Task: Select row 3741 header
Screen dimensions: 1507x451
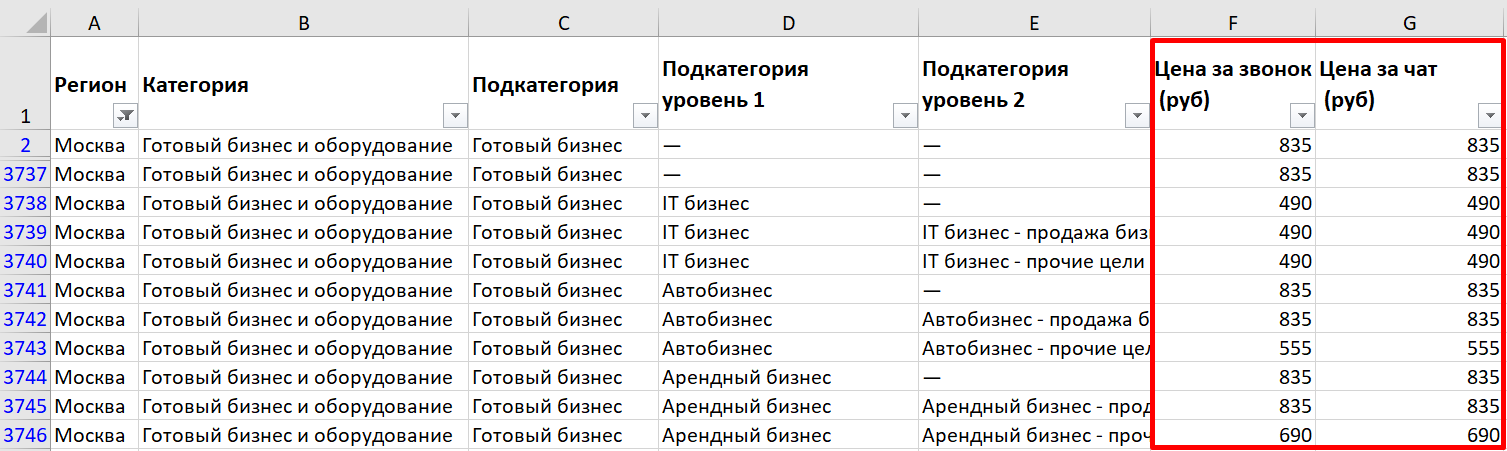Action: pos(25,291)
